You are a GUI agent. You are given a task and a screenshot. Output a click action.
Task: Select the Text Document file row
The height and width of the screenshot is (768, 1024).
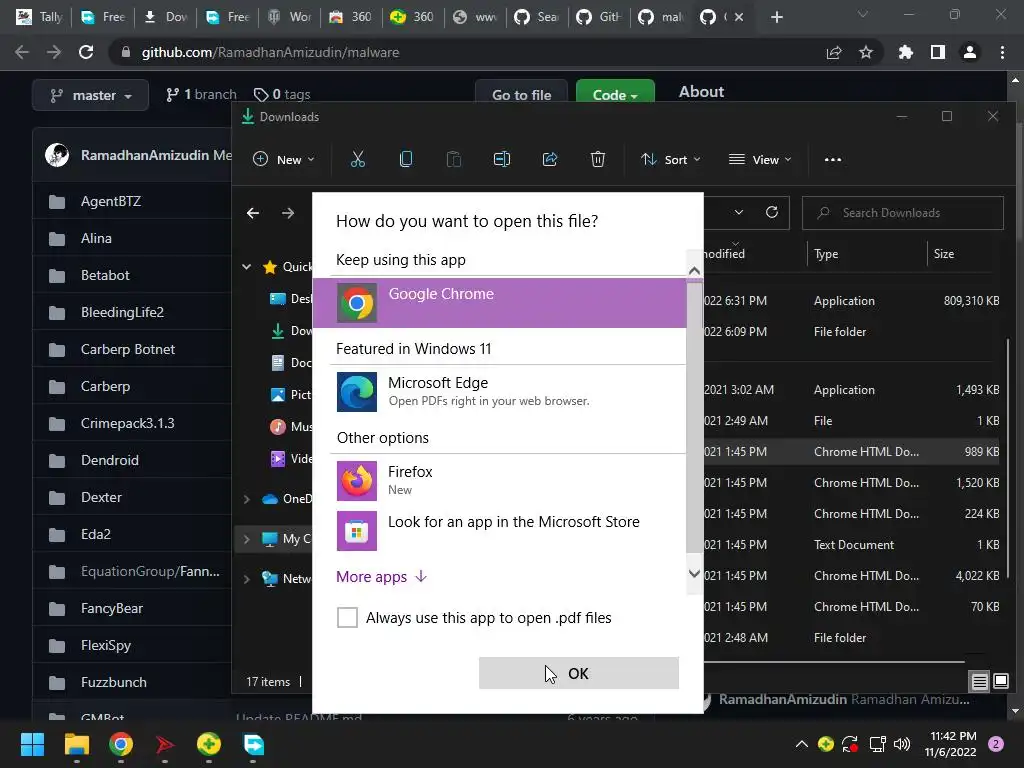click(852, 545)
